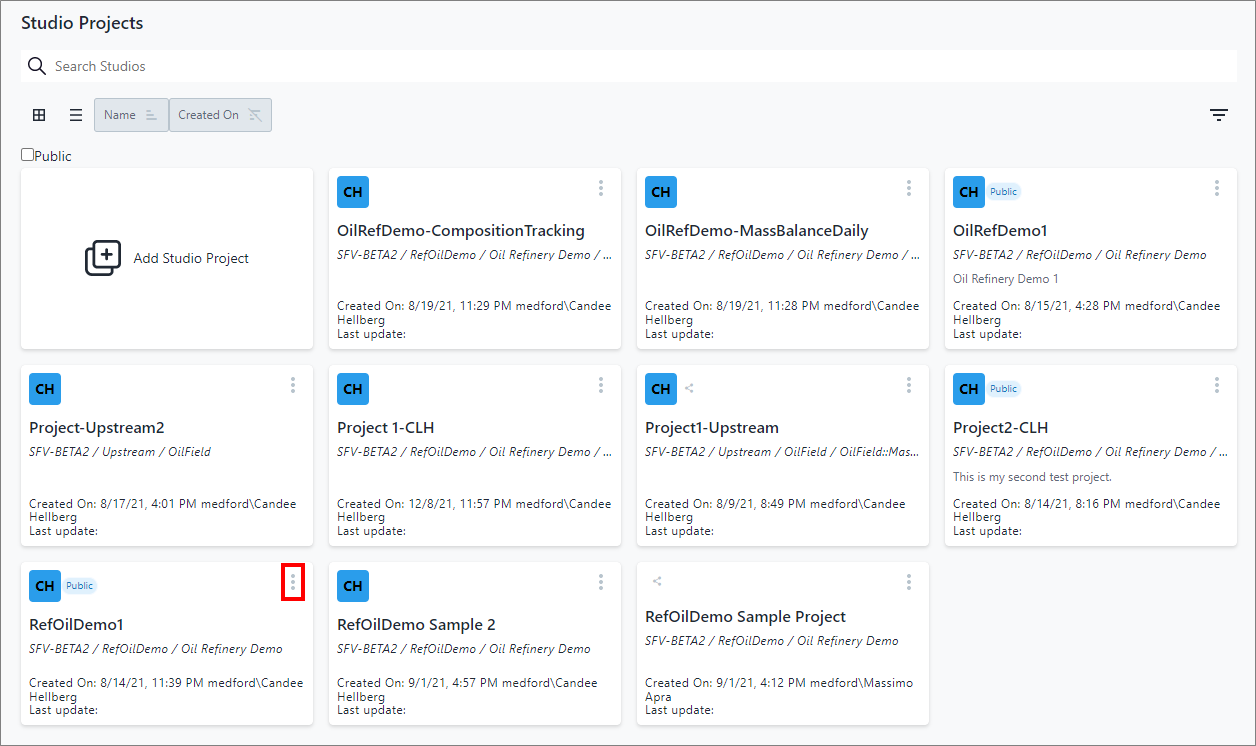Screen dimensions: 1256x746
Task: Click the Add Studio Project icon
Action: (x=103, y=258)
